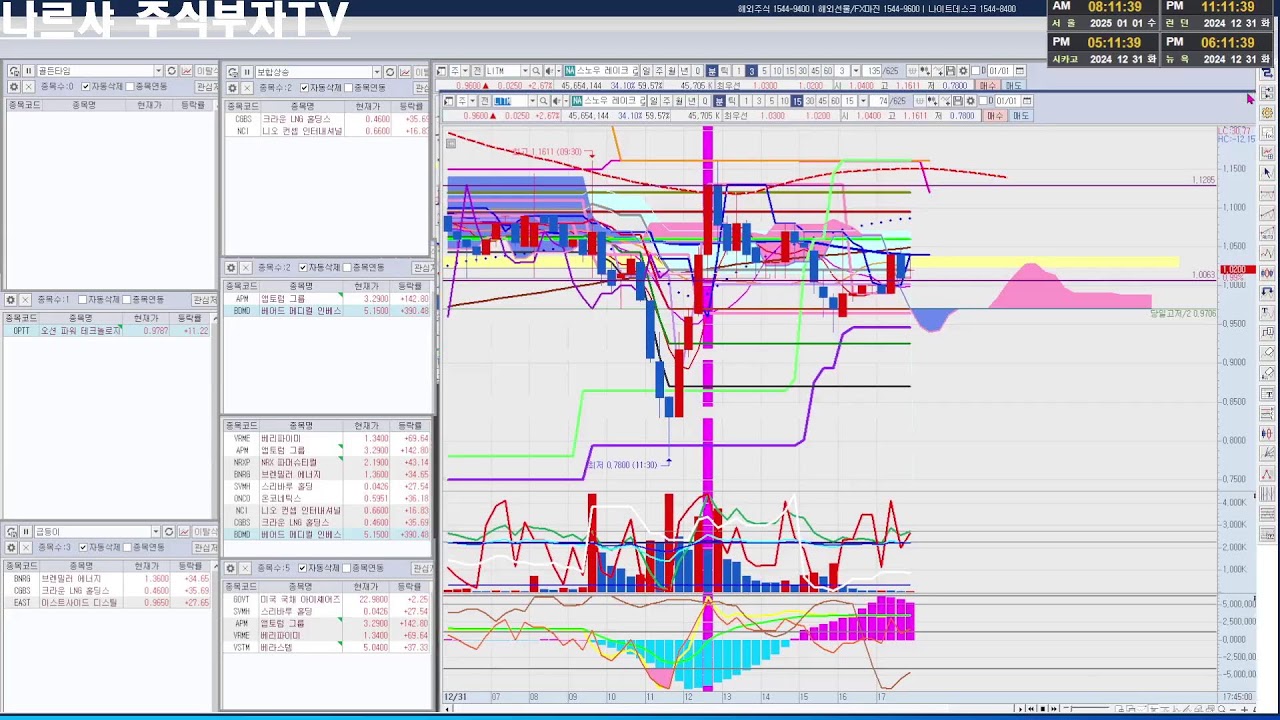
Task: Click 관심저 button in 종목수:5 panel
Action: click(422, 568)
